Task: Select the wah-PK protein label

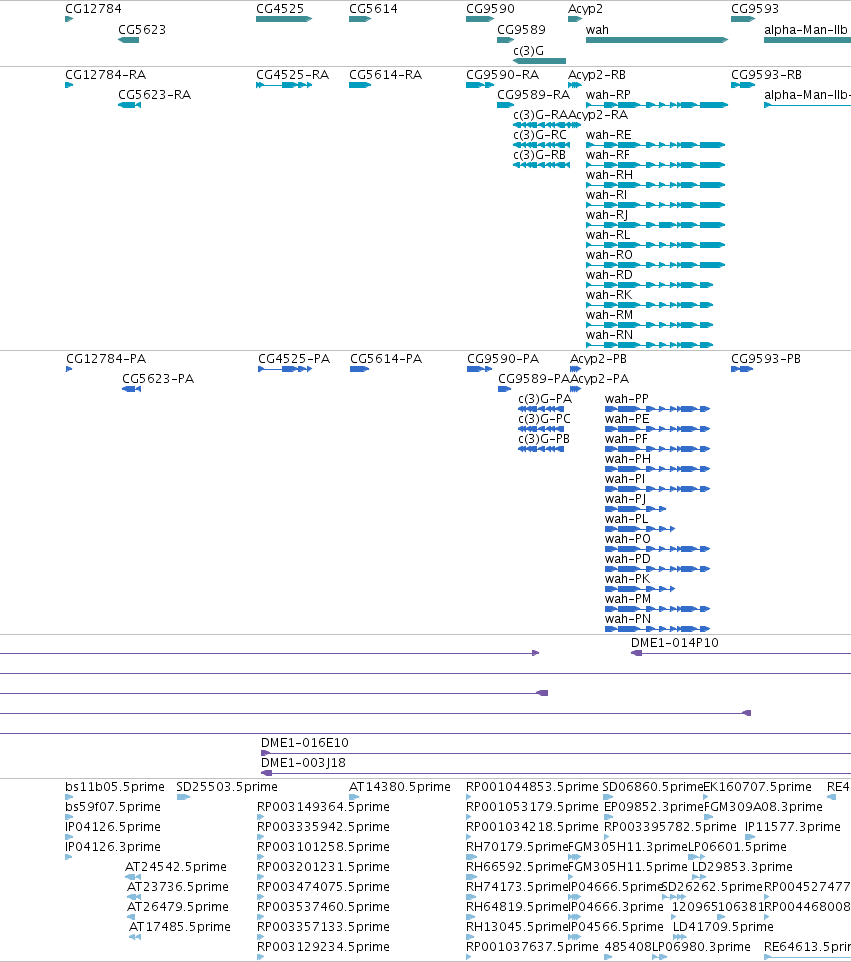Action: (627, 579)
